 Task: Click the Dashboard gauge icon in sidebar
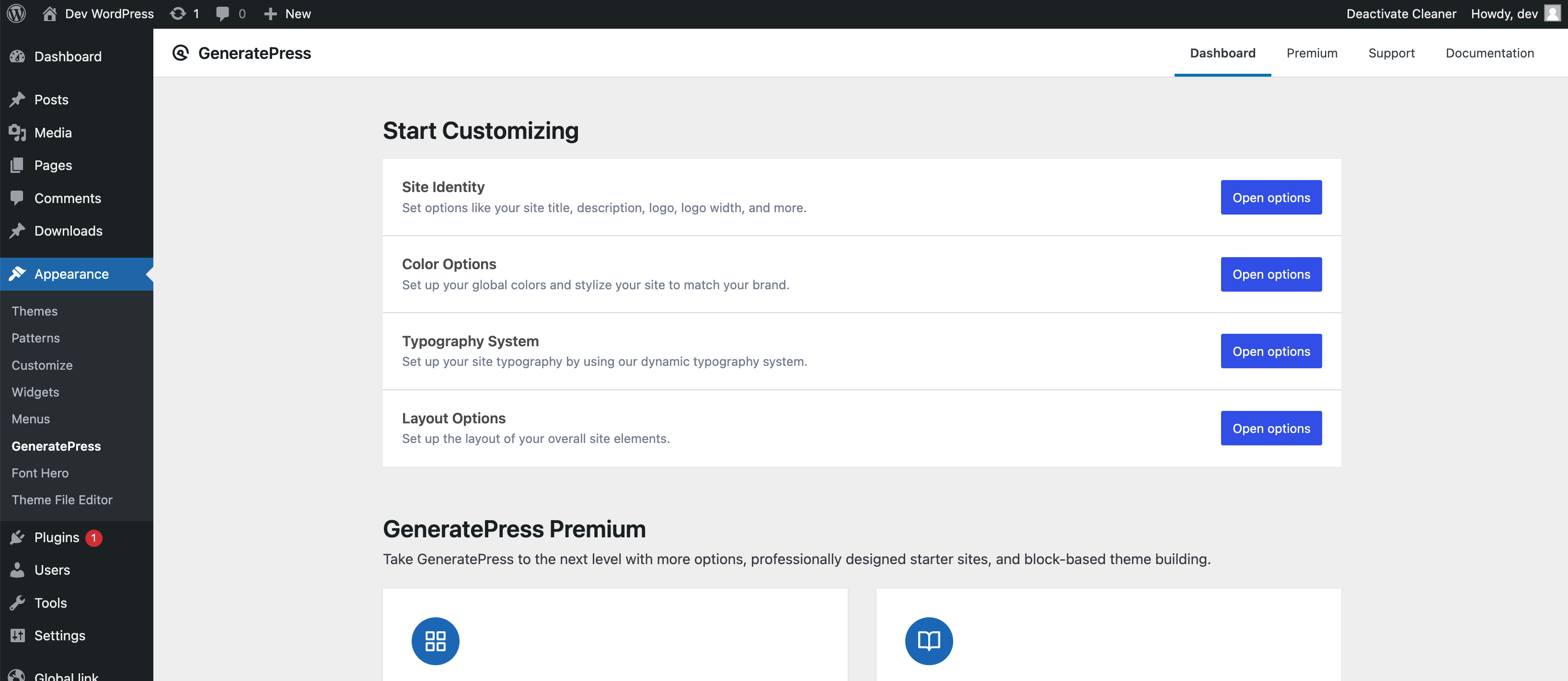(x=18, y=57)
